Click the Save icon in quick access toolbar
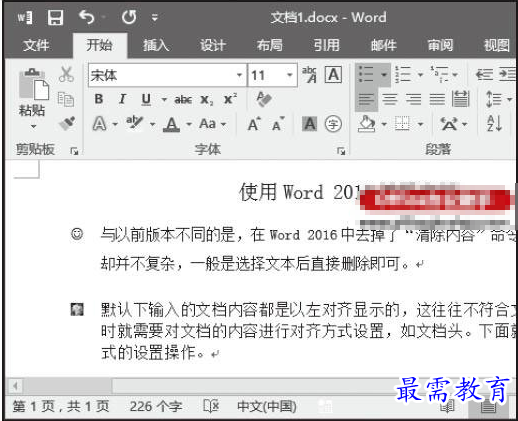This screenshot has width=518, height=421. (x=55, y=17)
